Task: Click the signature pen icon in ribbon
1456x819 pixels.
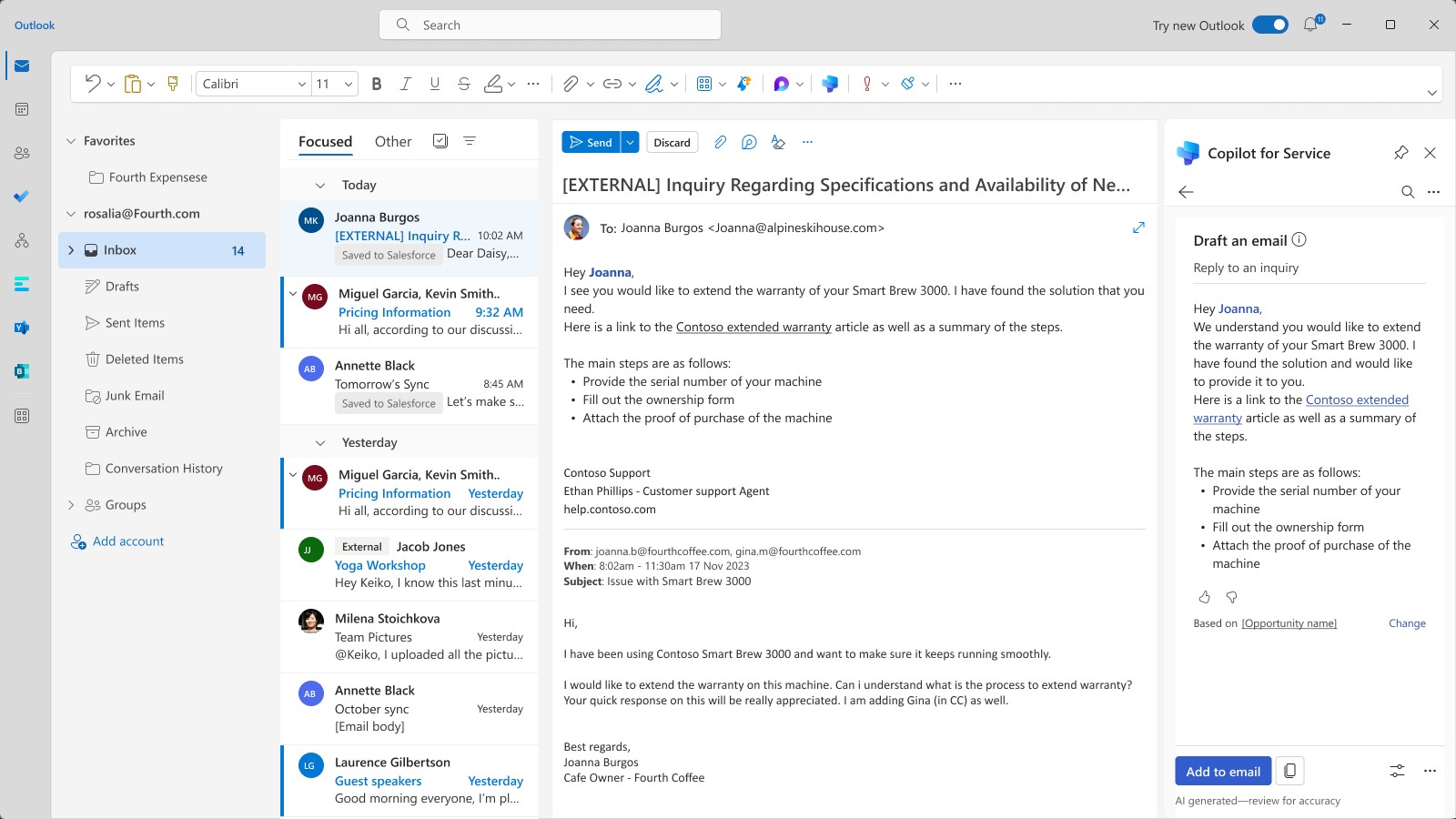Action: click(654, 84)
